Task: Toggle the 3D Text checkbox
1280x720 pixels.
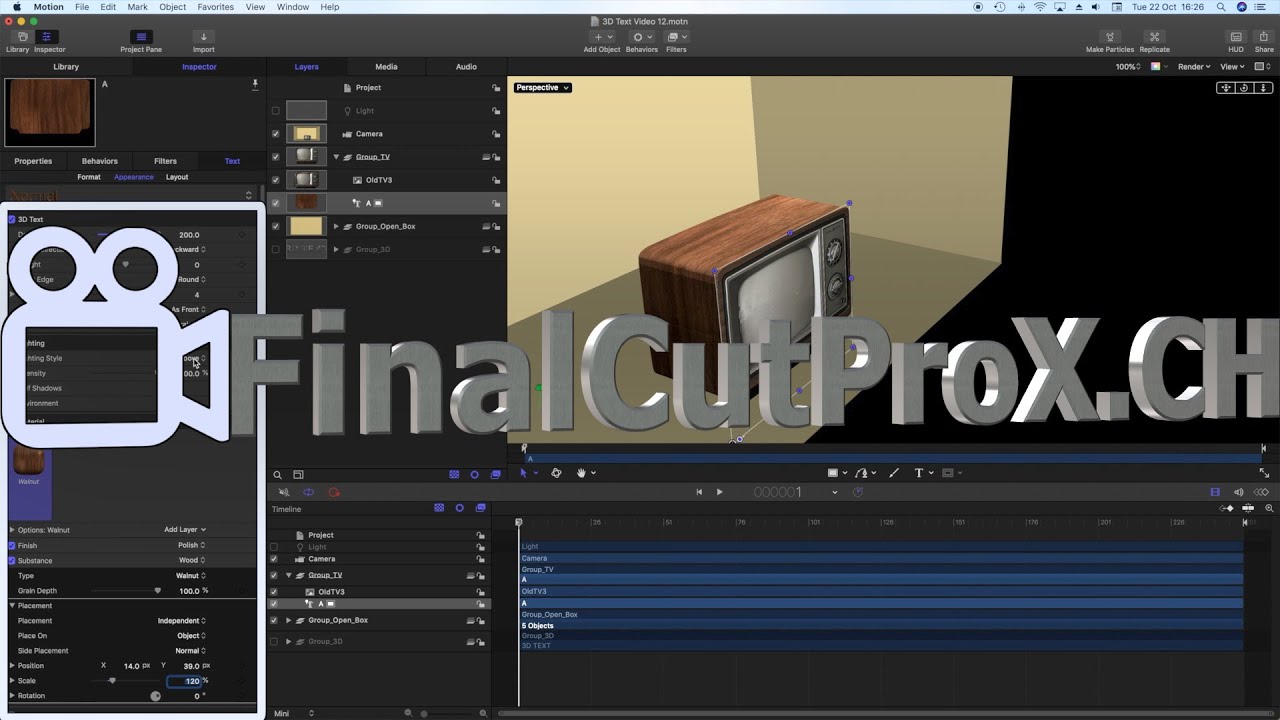Action: (12, 219)
